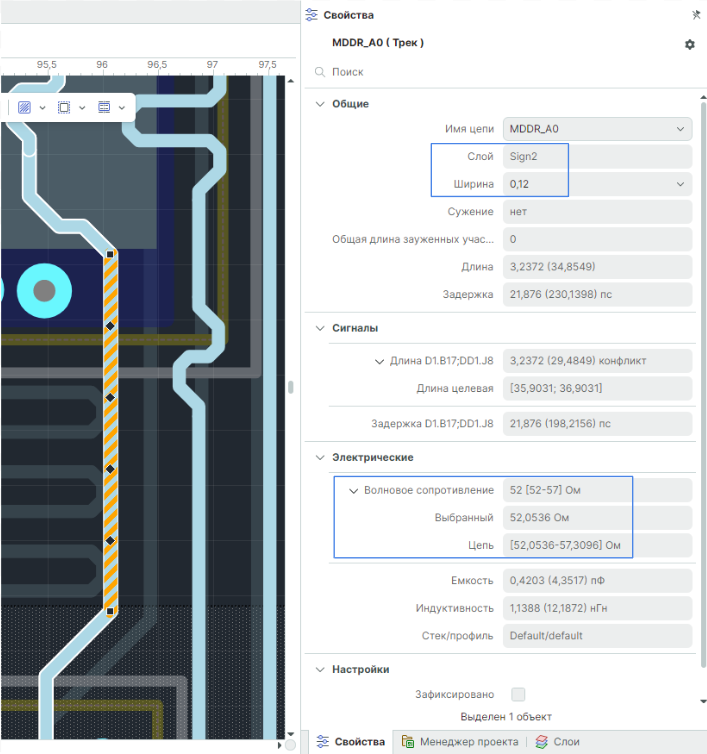Click the Менеджер проекта tab icon

(408, 741)
